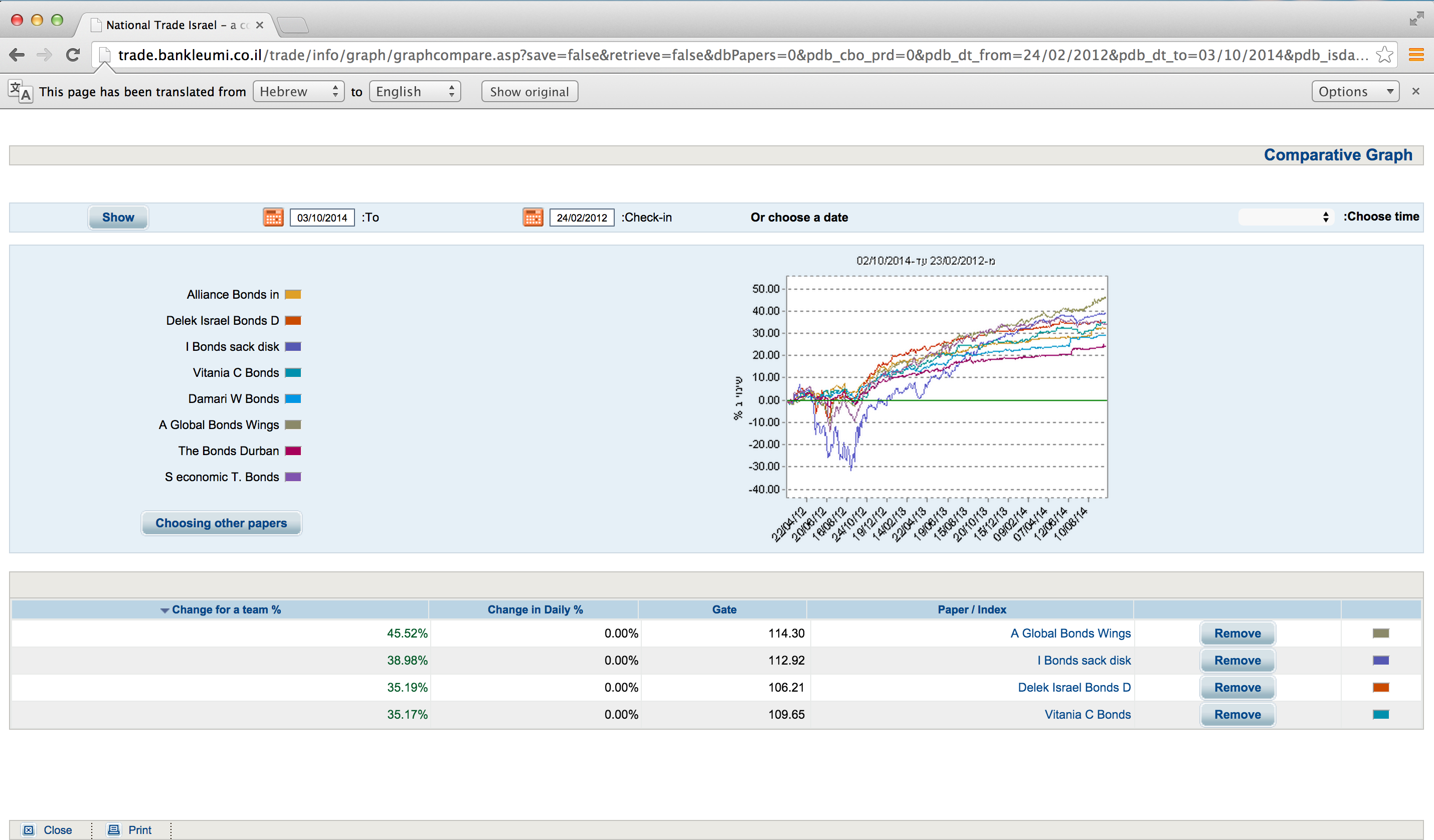Click the Print link at the bottom
Screen dimensions: 1434x840
click(x=140, y=830)
